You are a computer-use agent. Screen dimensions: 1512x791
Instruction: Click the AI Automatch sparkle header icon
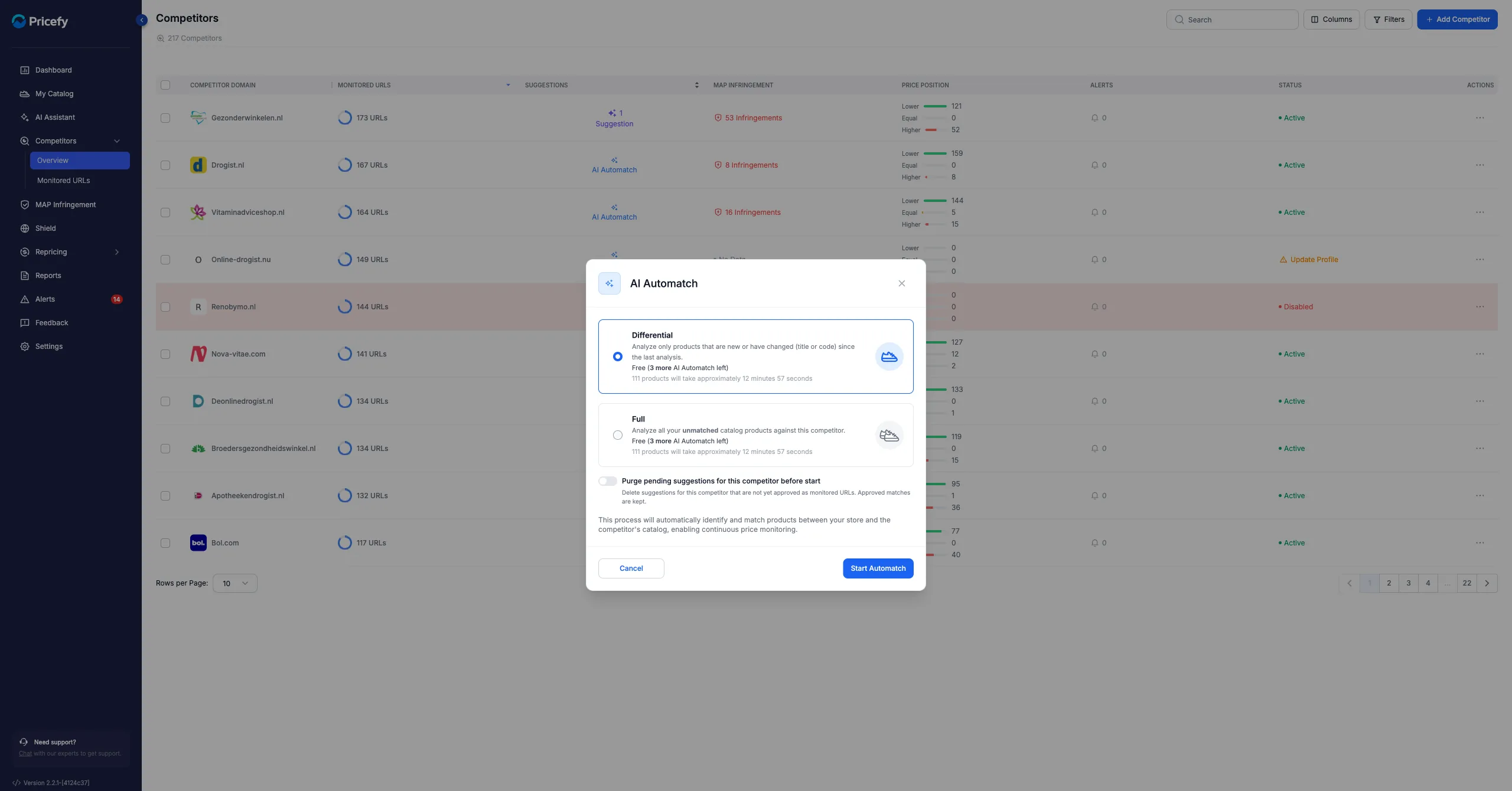(609, 283)
